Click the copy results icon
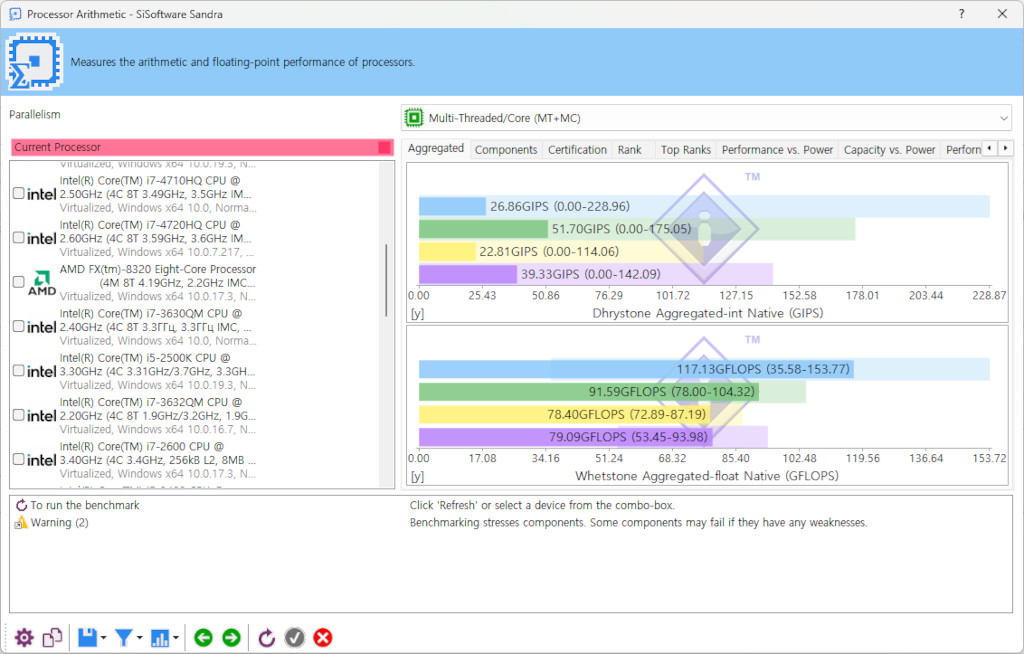The height and width of the screenshot is (654, 1024). (52, 638)
